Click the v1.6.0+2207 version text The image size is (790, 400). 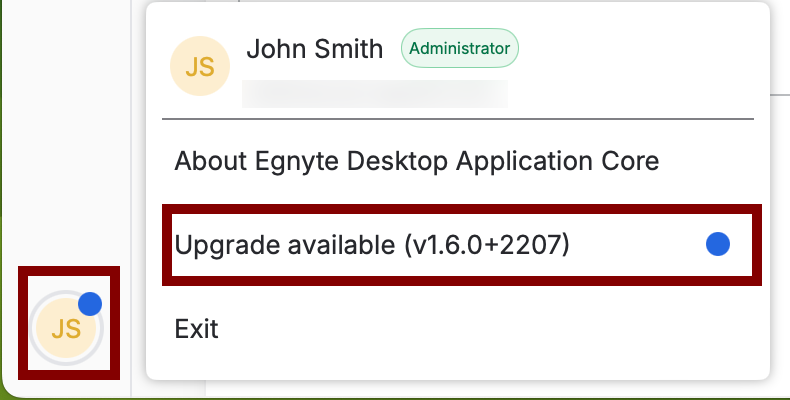pos(487,245)
